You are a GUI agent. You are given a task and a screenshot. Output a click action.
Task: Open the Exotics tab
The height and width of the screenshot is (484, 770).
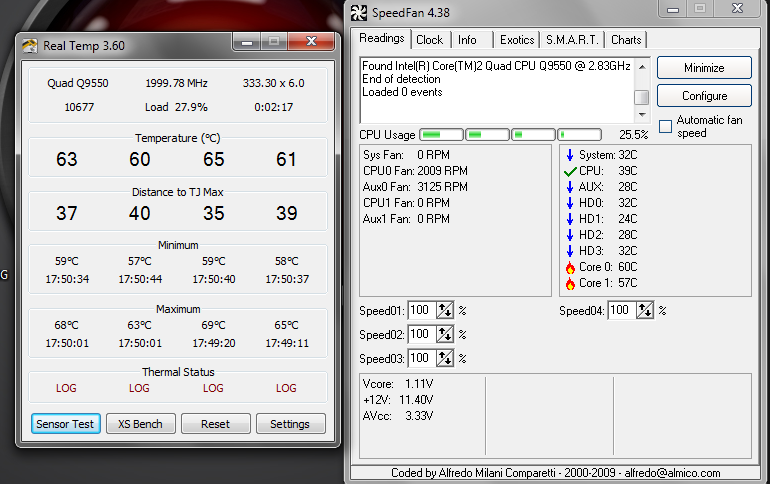point(517,40)
